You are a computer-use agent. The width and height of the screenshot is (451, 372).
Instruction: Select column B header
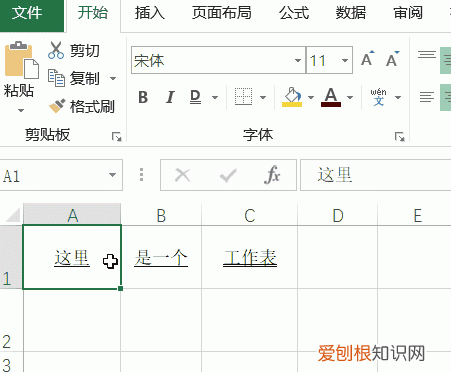point(161,215)
